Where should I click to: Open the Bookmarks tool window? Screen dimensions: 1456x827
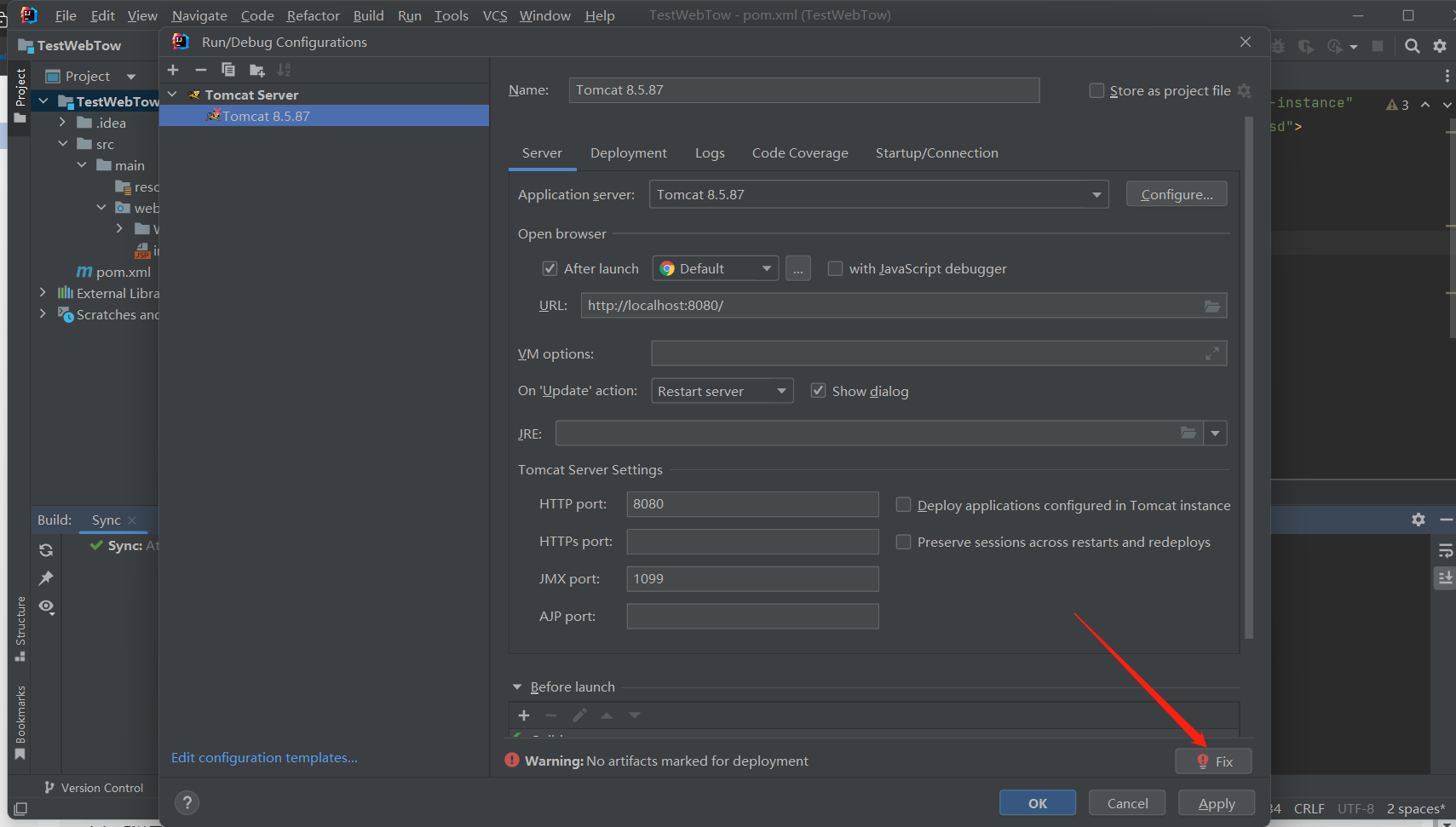[20, 722]
